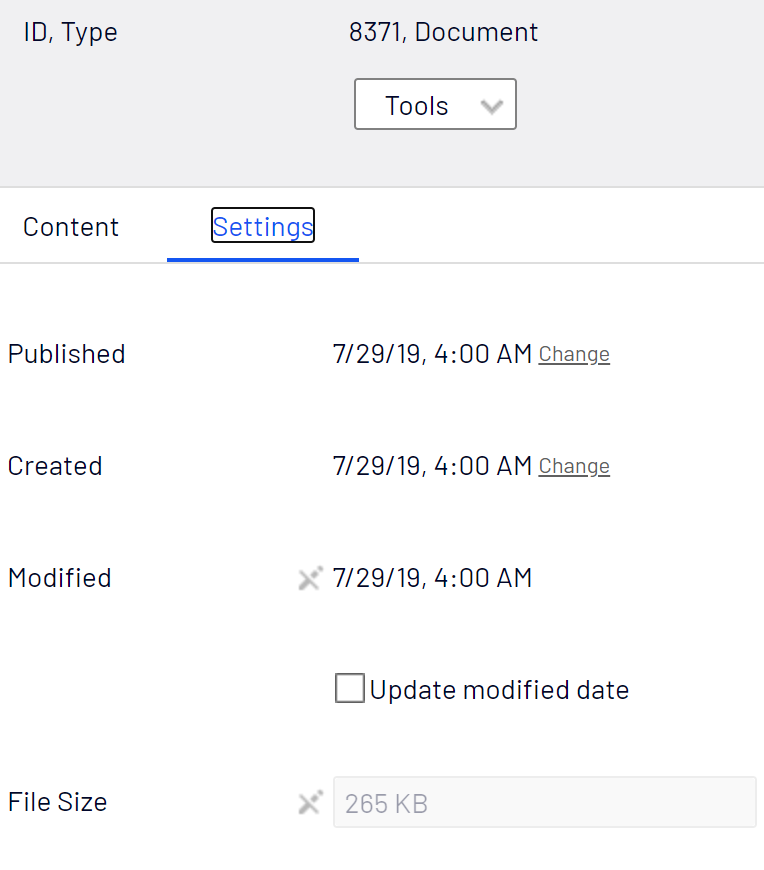Click the read-only icon beside Modified
The image size is (764, 870).
coord(310,578)
